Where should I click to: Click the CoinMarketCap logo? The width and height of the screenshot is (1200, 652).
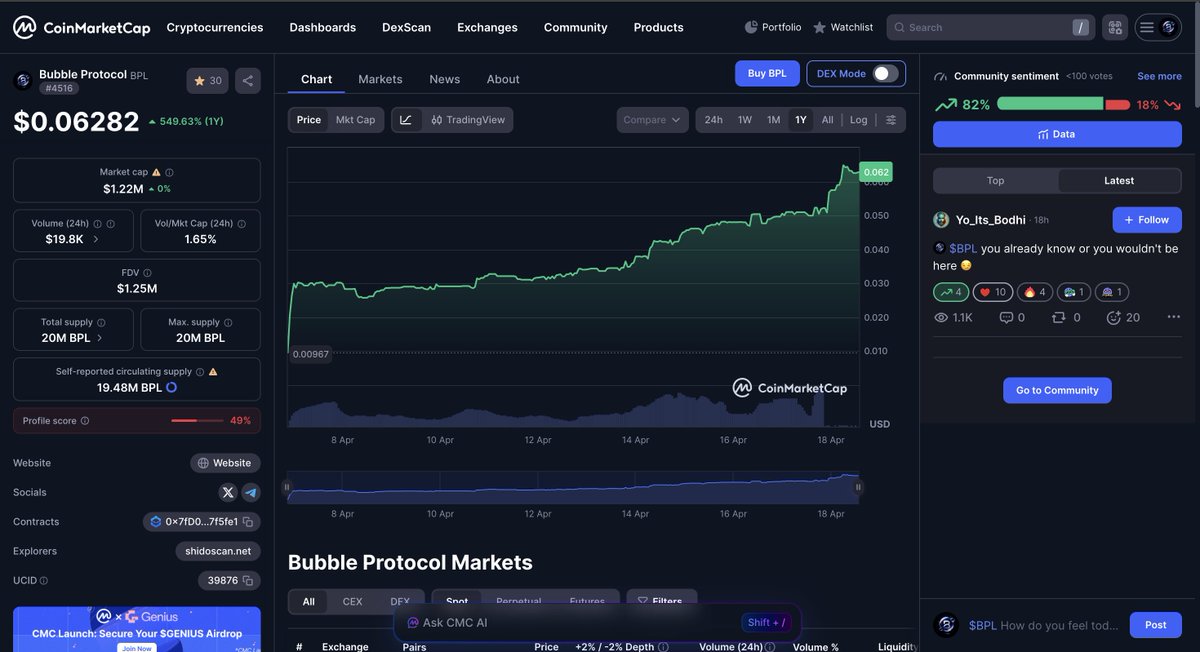81,27
